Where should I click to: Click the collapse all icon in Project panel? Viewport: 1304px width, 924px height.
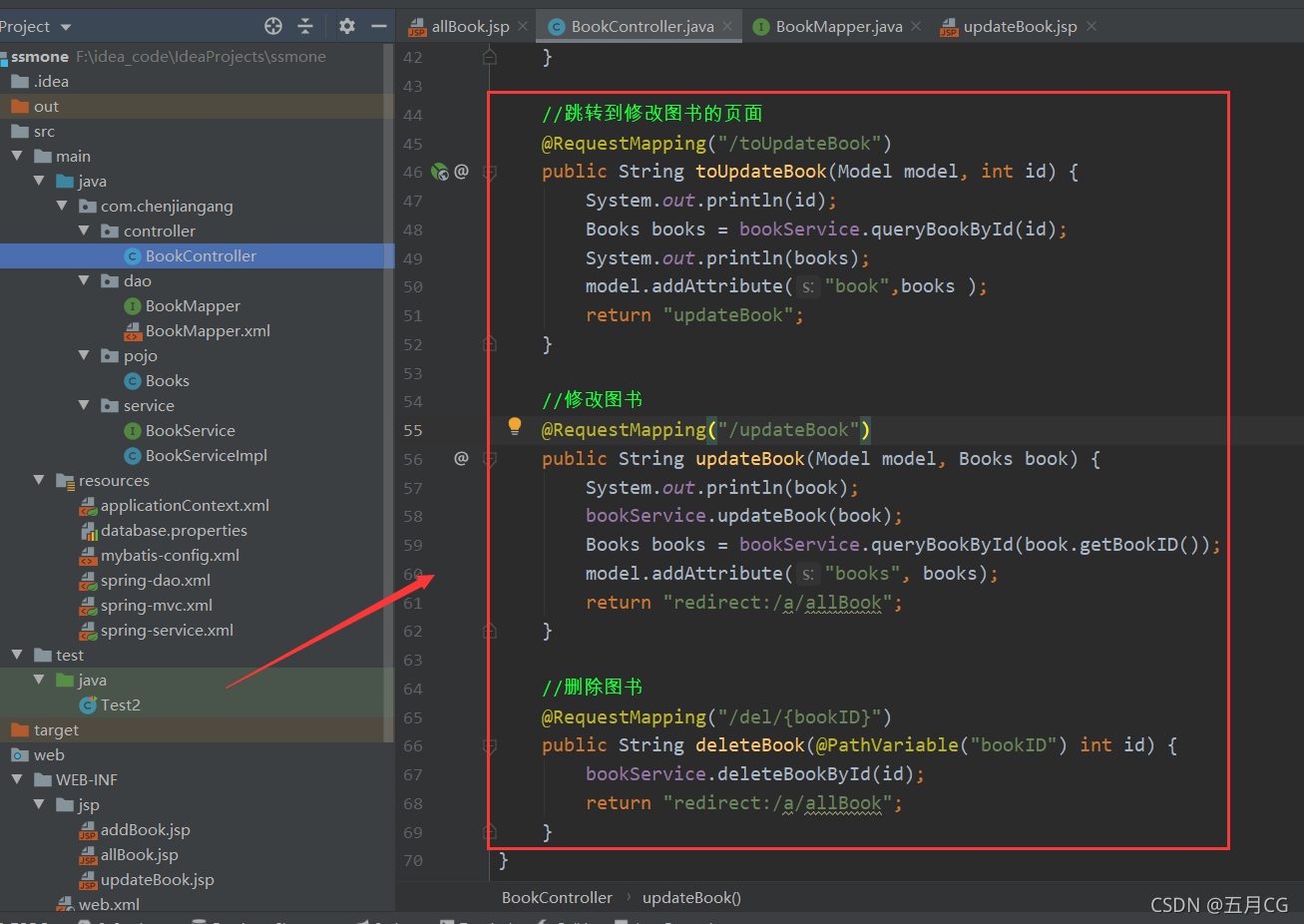[x=305, y=26]
